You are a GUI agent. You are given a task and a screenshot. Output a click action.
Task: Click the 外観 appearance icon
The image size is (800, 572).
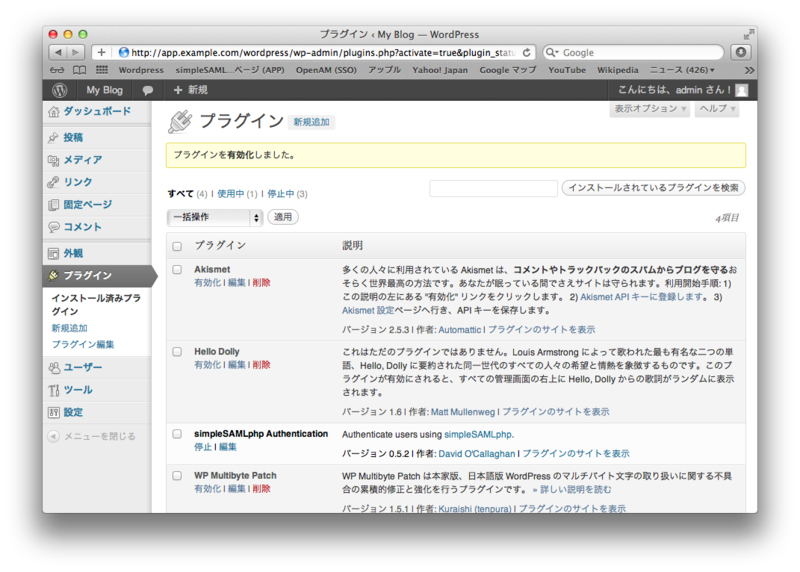(54, 253)
